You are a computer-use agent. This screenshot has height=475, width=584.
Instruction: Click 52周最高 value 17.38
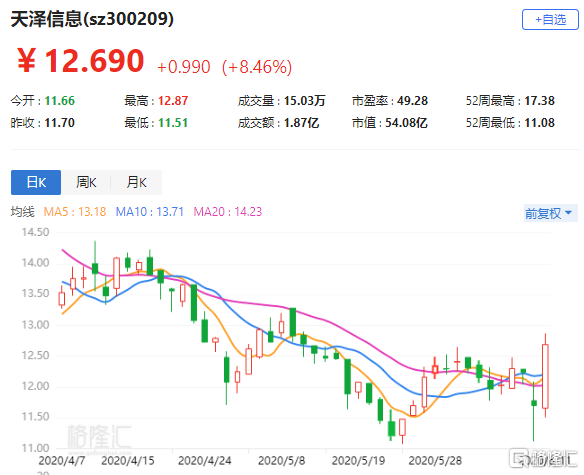(539, 101)
